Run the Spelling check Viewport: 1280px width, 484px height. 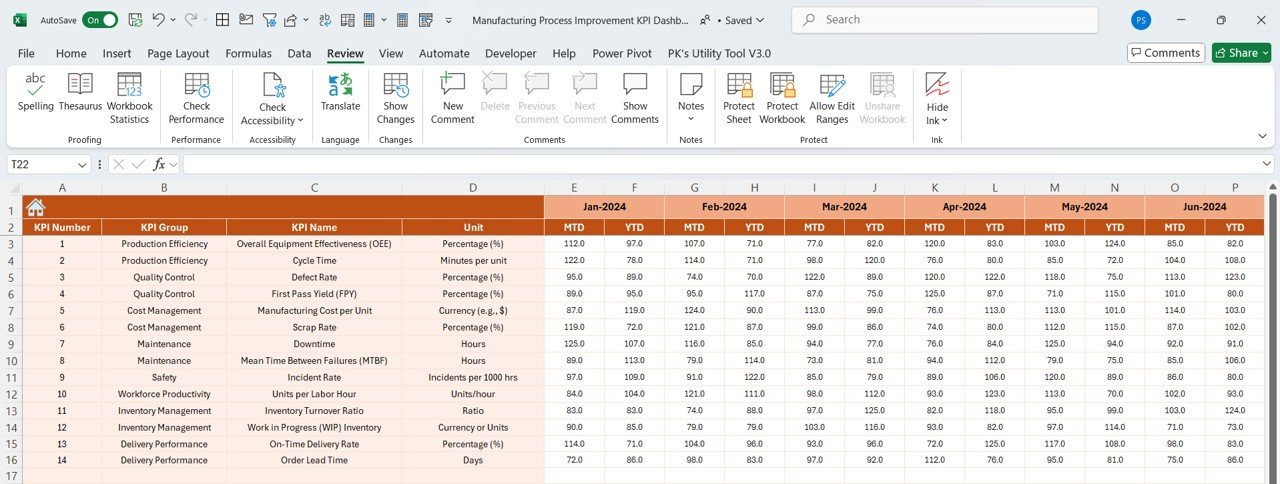(35, 91)
